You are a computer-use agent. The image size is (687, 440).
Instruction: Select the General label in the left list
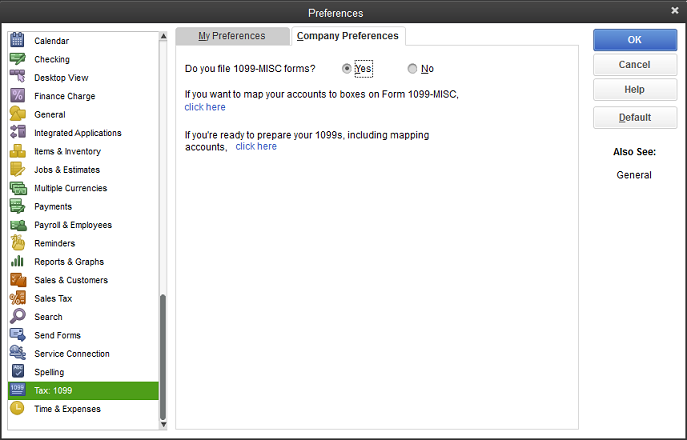coord(50,114)
